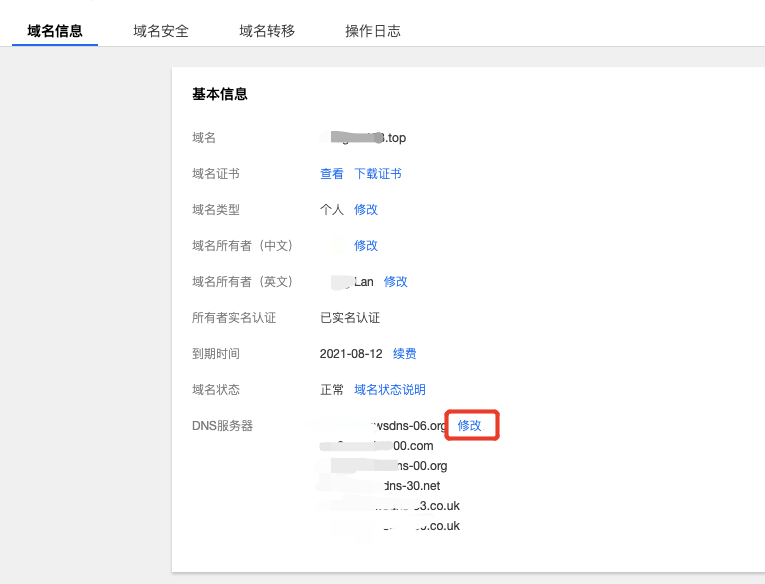The height and width of the screenshot is (584, 765).
Task: Click 修改 next to DNS服务器
Action: point(470,426)
